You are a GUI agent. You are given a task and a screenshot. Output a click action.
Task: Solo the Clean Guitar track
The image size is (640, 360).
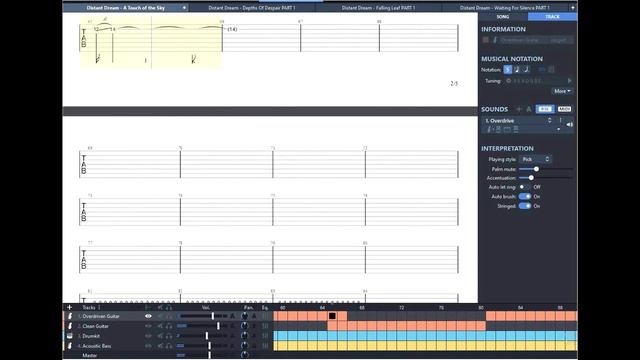pos(169,326)
